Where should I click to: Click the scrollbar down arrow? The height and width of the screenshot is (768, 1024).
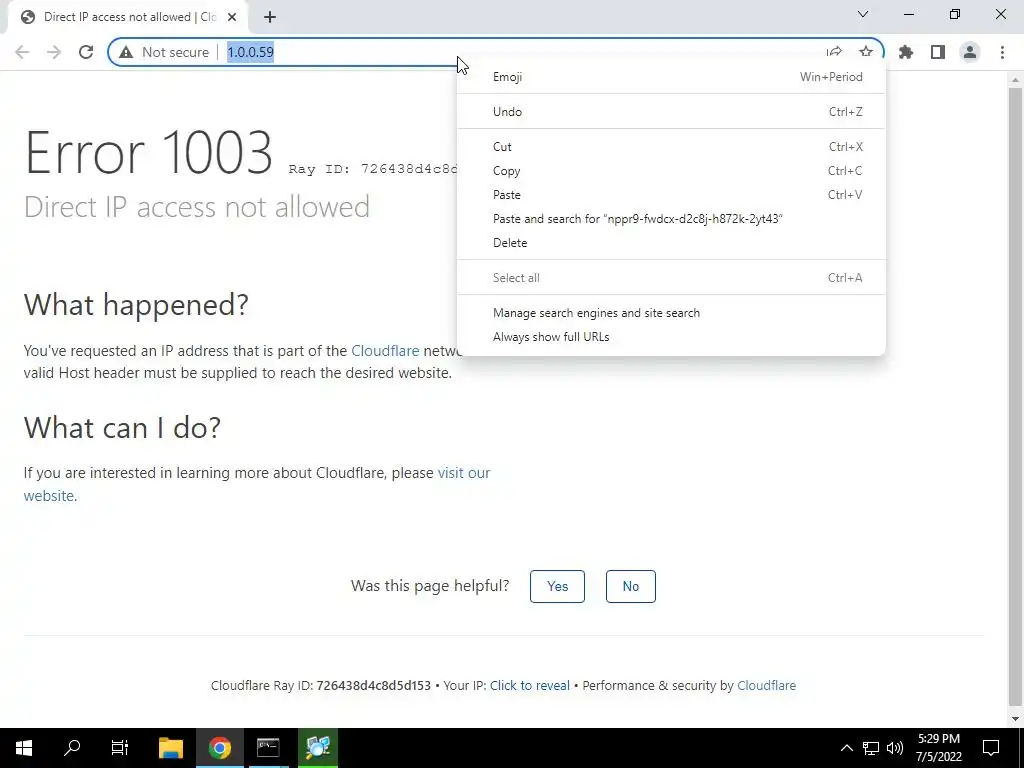pyautogui.click(x=1015, y=718)
